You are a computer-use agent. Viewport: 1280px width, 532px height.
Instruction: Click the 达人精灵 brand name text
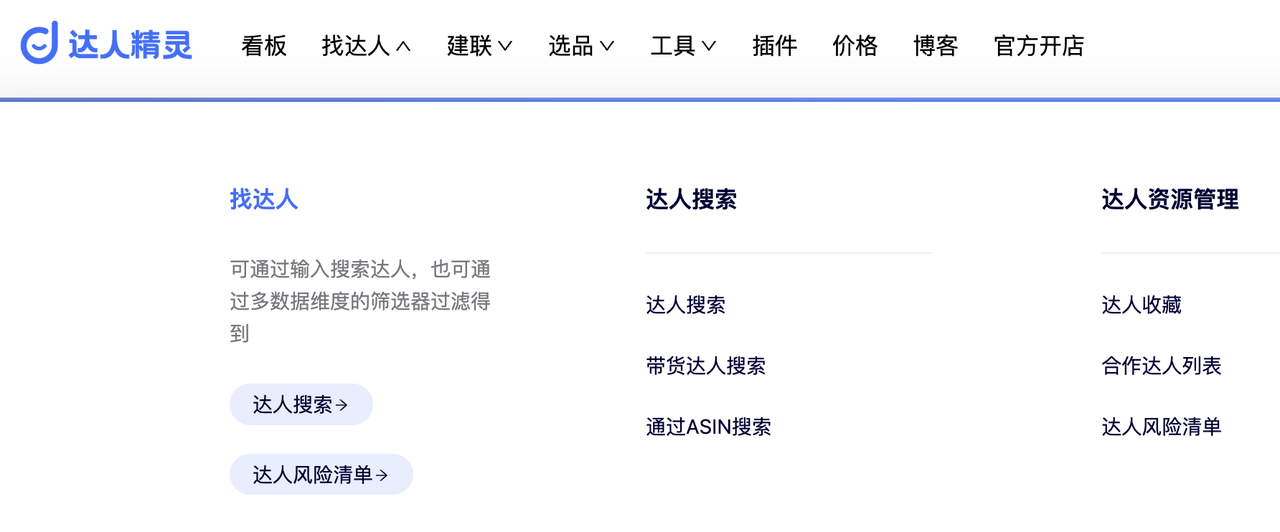tap(130, 45)
